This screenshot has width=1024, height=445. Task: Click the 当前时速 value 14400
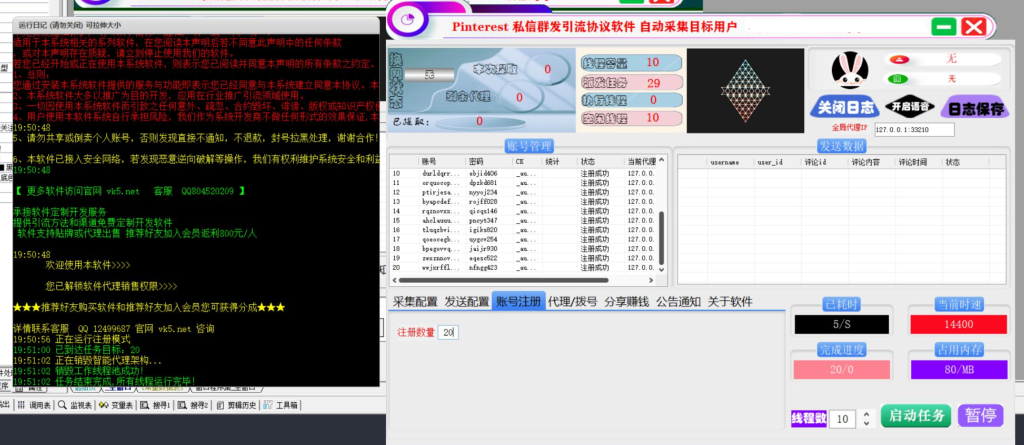[x=959, y=325]
